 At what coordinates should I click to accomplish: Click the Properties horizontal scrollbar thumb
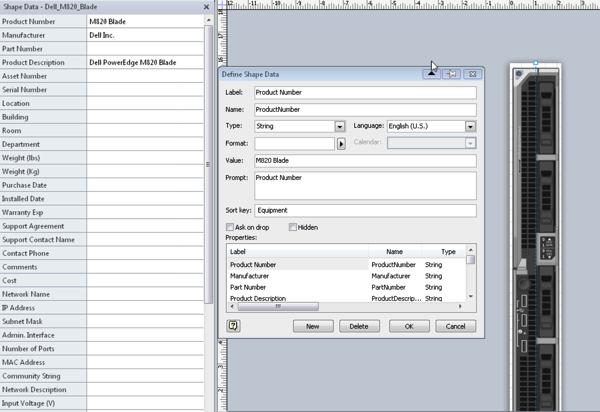point(278,306)
